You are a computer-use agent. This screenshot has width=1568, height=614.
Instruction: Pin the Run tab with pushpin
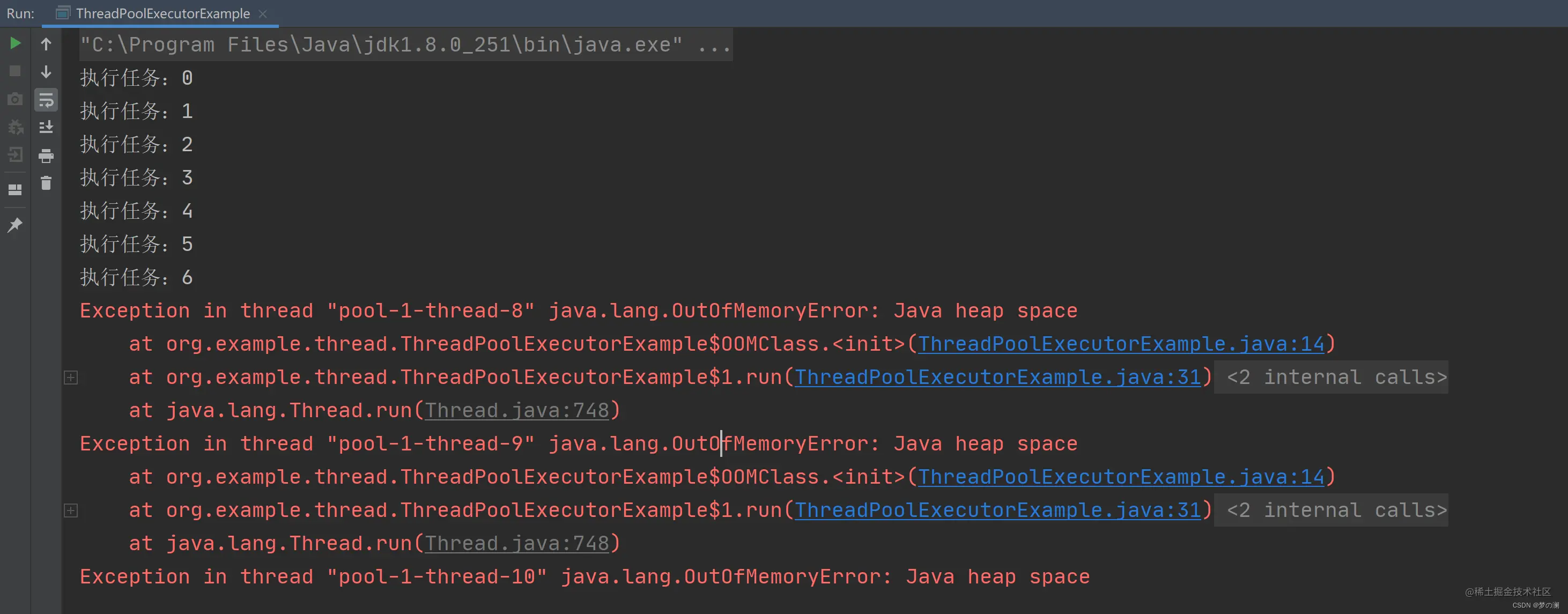pos(15,225)
